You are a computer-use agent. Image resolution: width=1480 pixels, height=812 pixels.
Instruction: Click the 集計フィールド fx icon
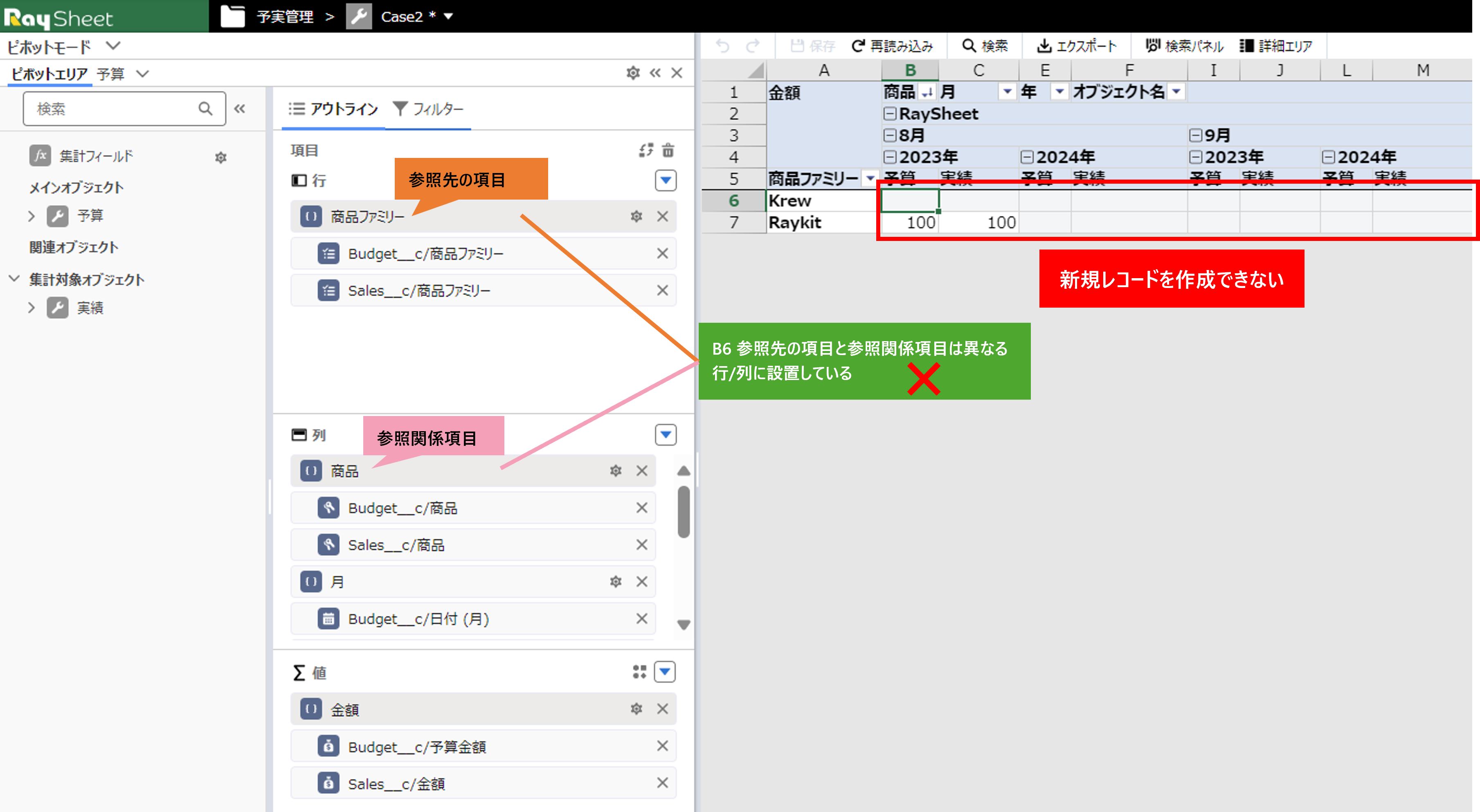click(x=40, y=156)
